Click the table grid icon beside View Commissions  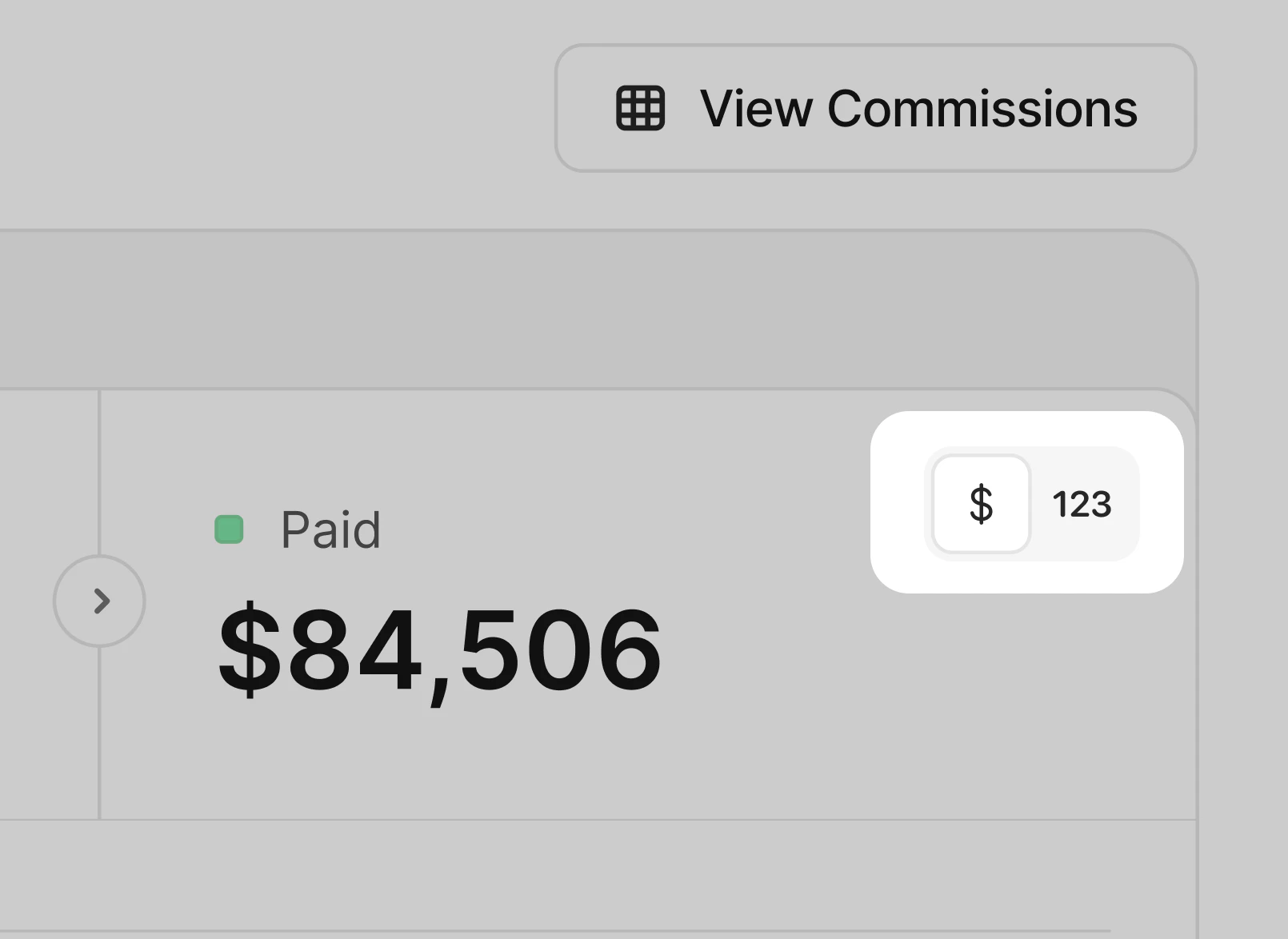pos(640,108)
